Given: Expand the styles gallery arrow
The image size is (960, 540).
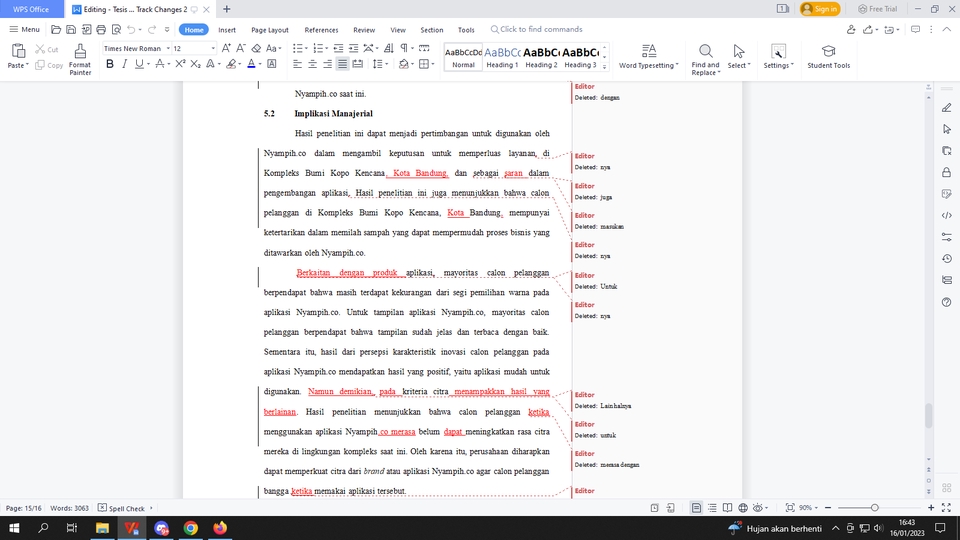Looking at the screenshot, I should tap(604, 67).
